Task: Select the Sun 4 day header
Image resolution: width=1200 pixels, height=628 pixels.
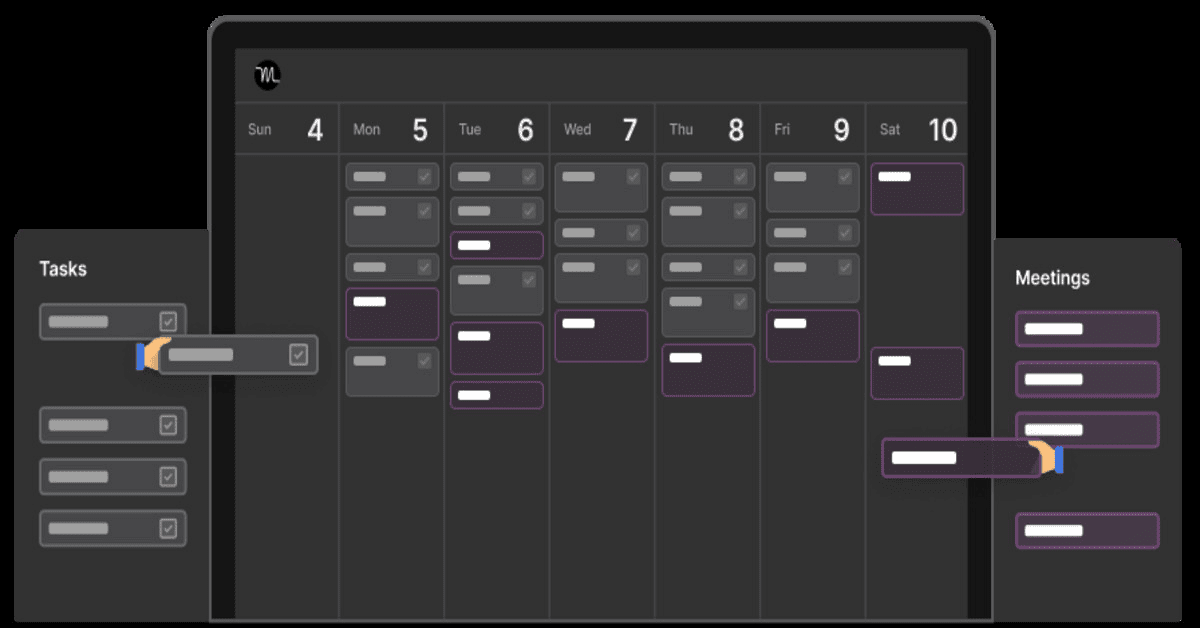Action: point(286,130)
